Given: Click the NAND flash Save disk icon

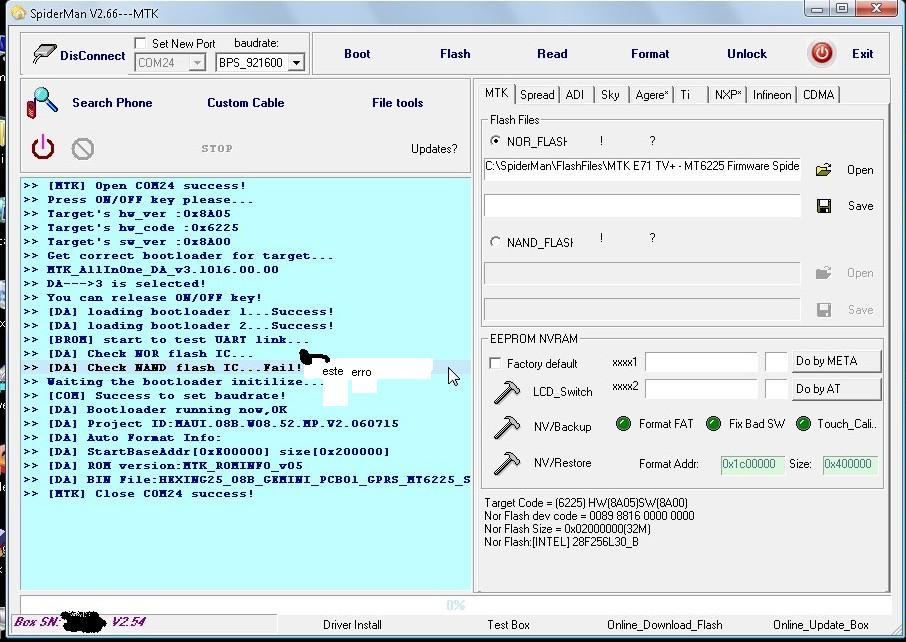Looking at the screenshot, I should 824,310.
